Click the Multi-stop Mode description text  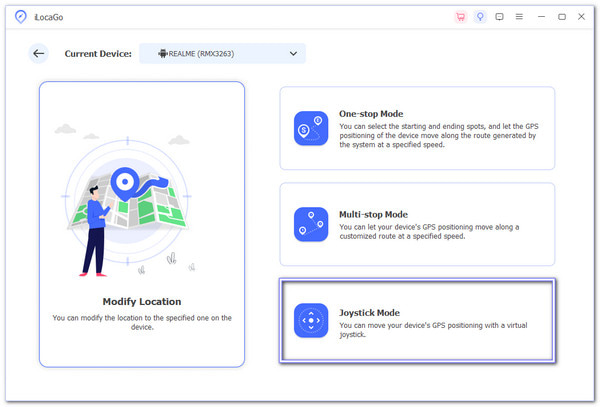coord(429,232)
